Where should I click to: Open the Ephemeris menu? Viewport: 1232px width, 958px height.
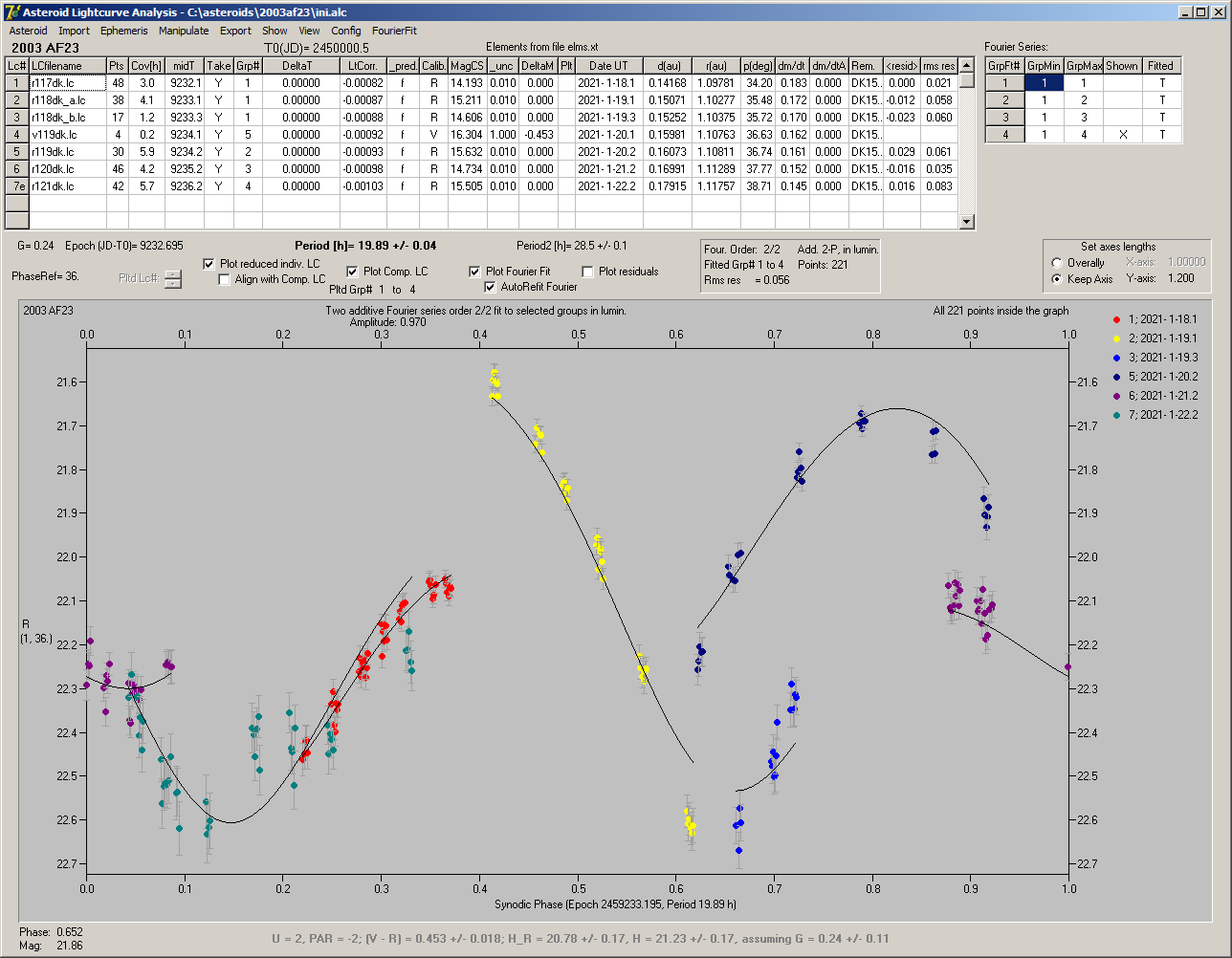[x=124, y=31]
